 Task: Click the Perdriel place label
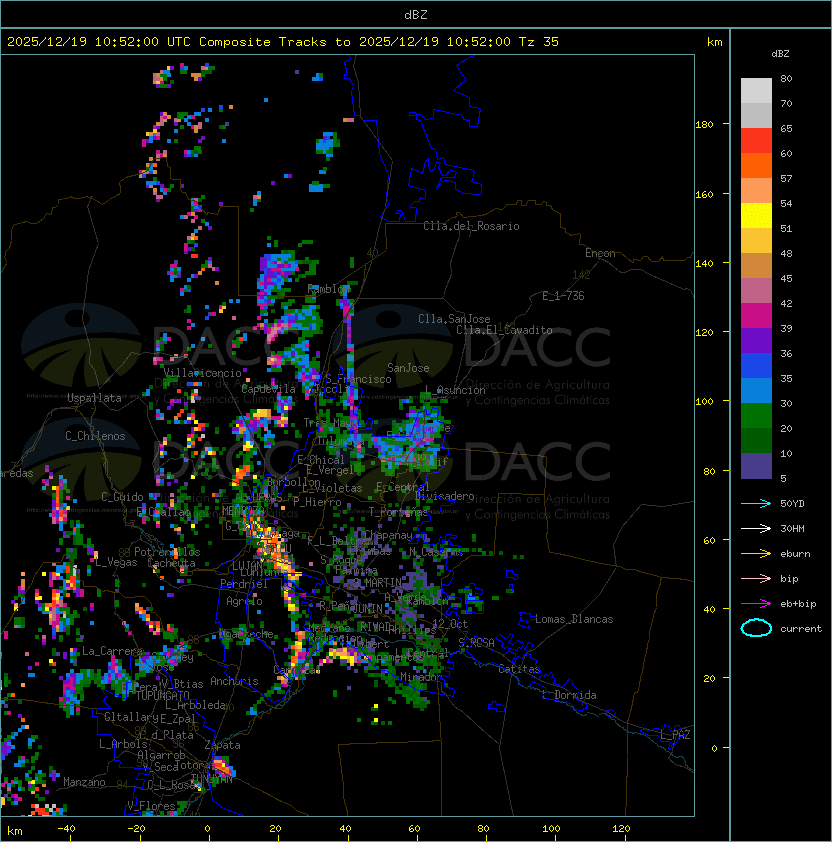(x=244, y=584)
